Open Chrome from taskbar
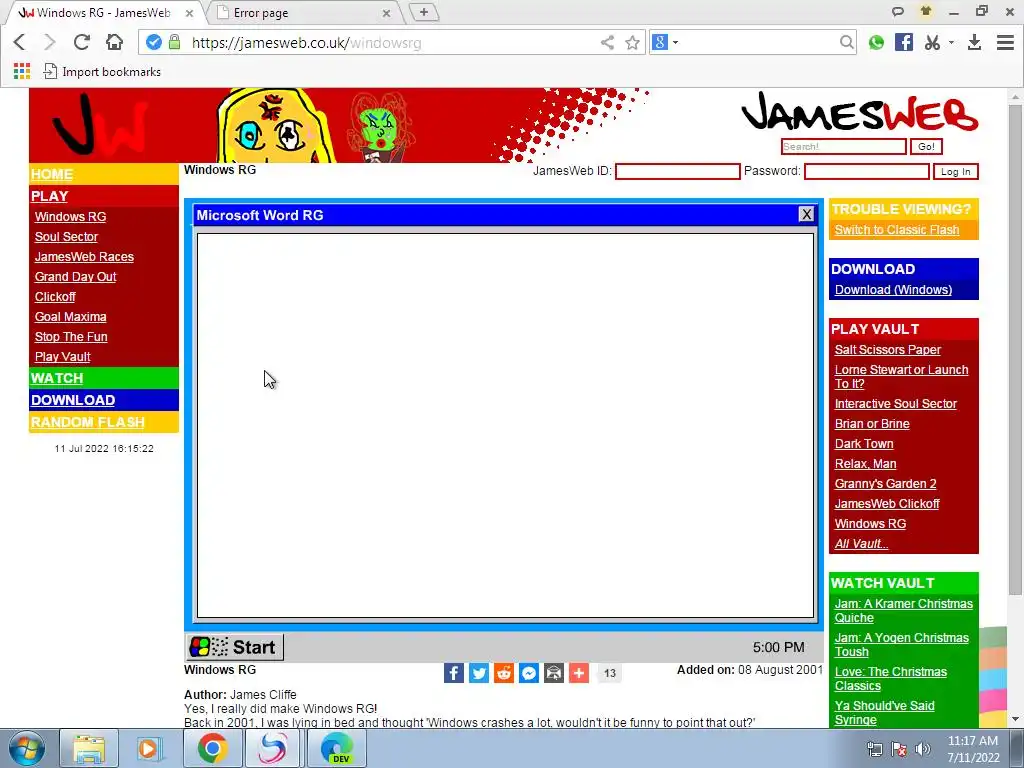This screenshot has height=768, width=1024. click(212, 748)
